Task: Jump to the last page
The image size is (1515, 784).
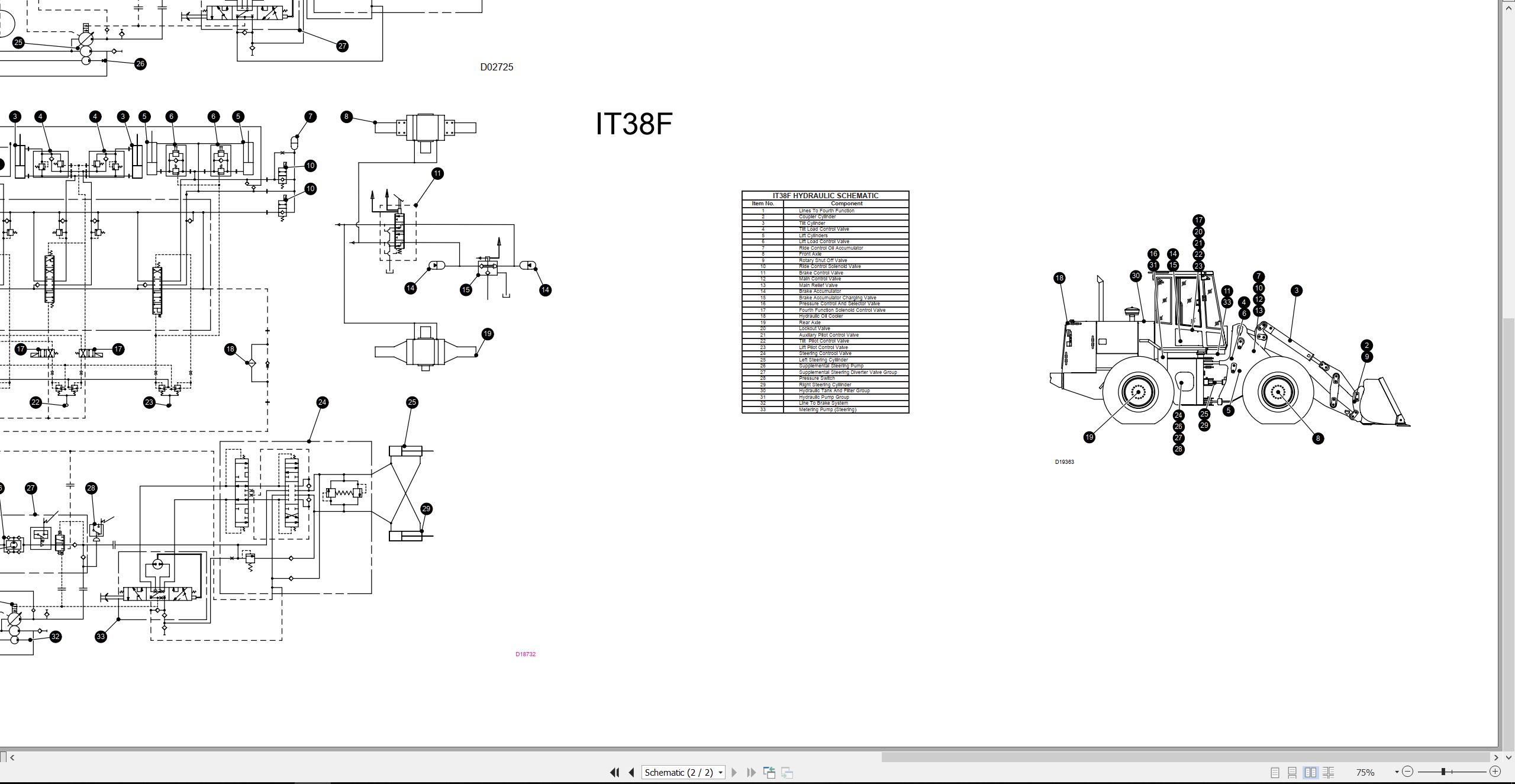Action: [752, 772]
